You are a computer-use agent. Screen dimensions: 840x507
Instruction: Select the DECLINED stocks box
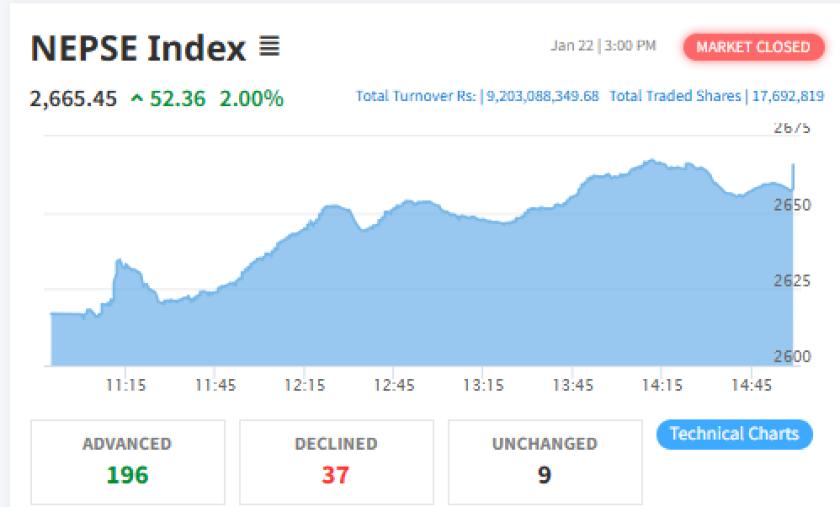[336, 461]
